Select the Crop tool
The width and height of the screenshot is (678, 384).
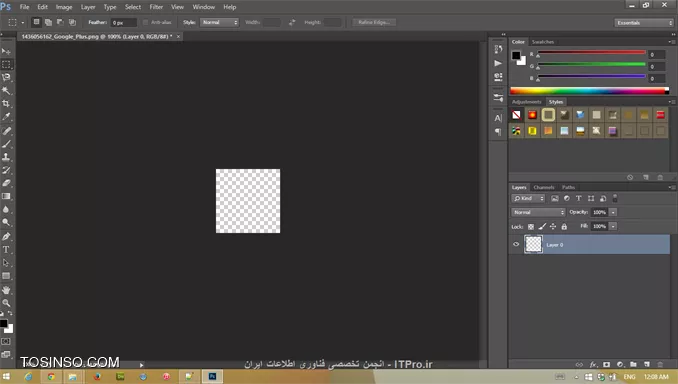click(6, 103)
